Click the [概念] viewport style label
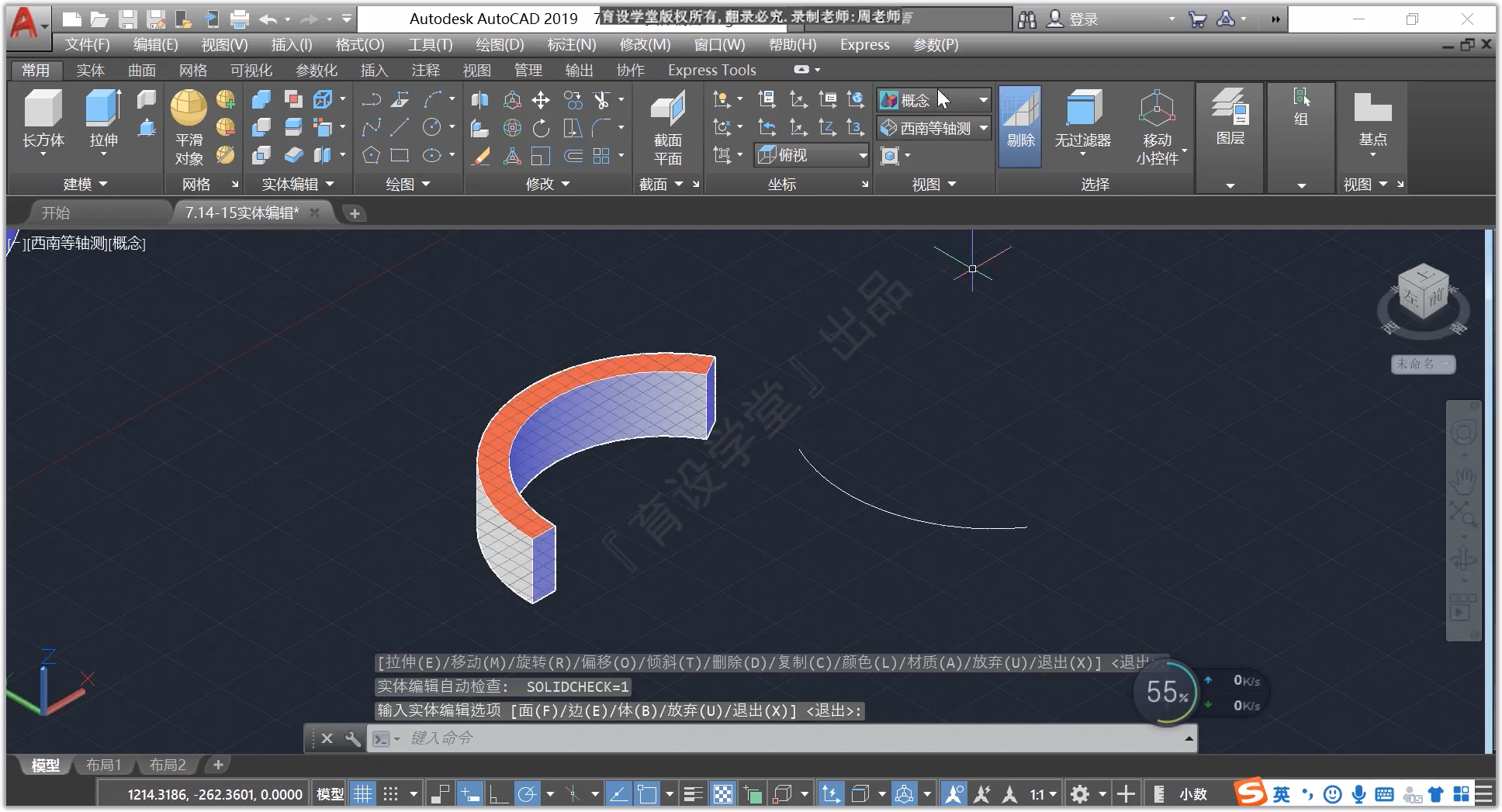Image resolution: width=1502 pixels, height=812 pixels. 127,244
